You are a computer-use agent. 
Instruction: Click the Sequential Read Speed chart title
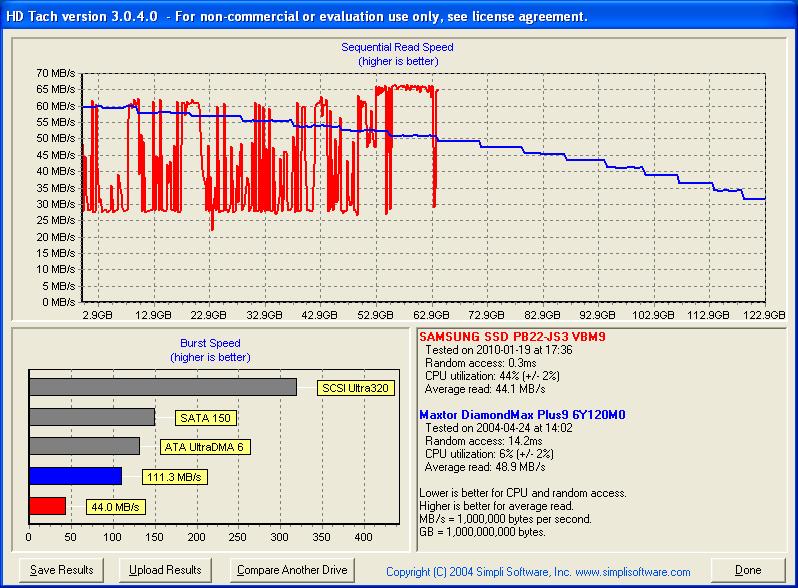397,47
